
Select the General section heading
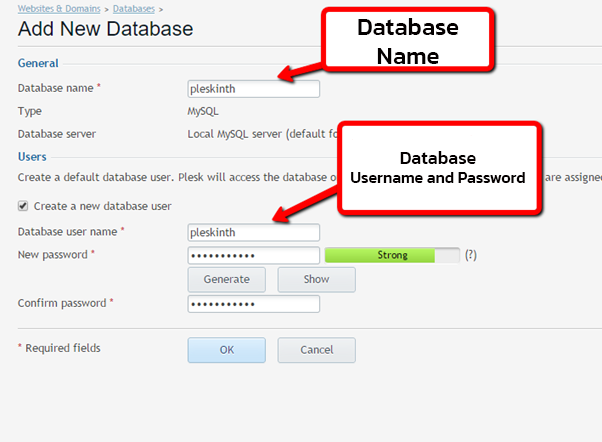click(x=38, y=63)
